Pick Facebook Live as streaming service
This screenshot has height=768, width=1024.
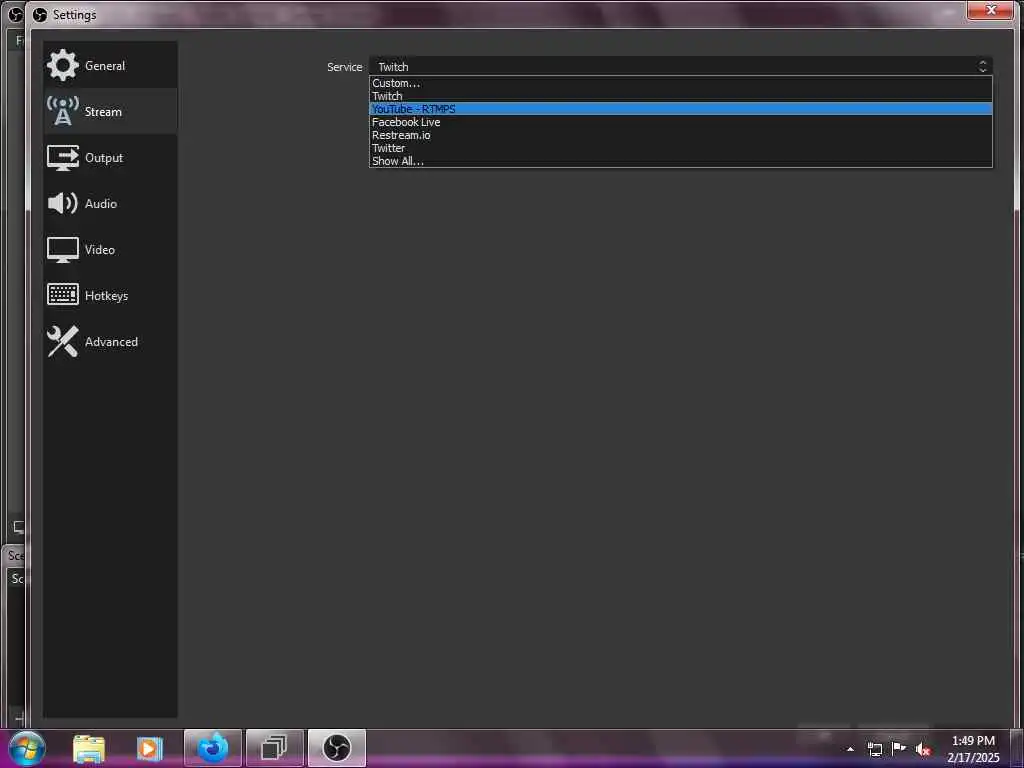680,122
